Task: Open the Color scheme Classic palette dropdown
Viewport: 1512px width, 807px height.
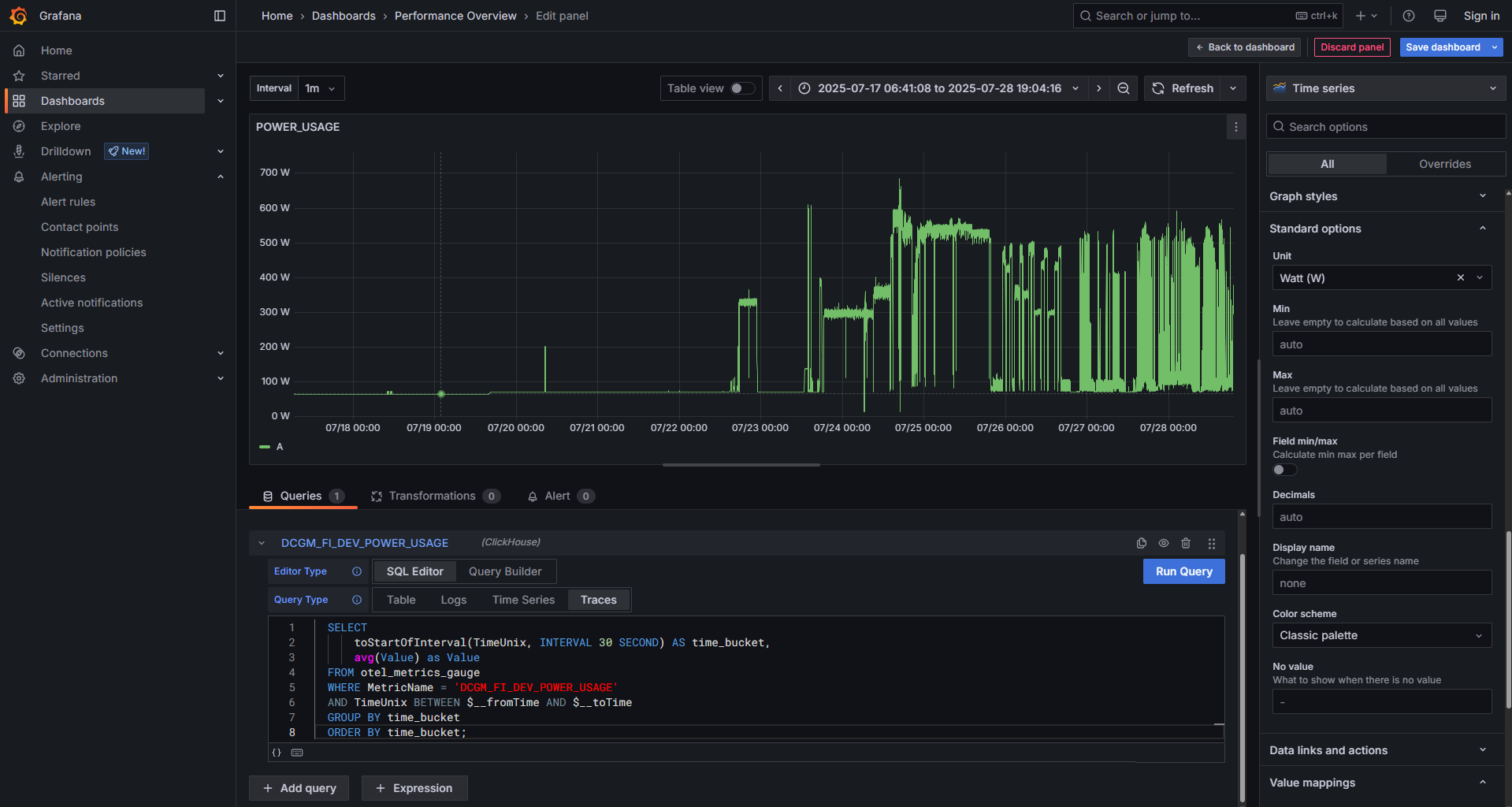Action: coord(1382,635)
